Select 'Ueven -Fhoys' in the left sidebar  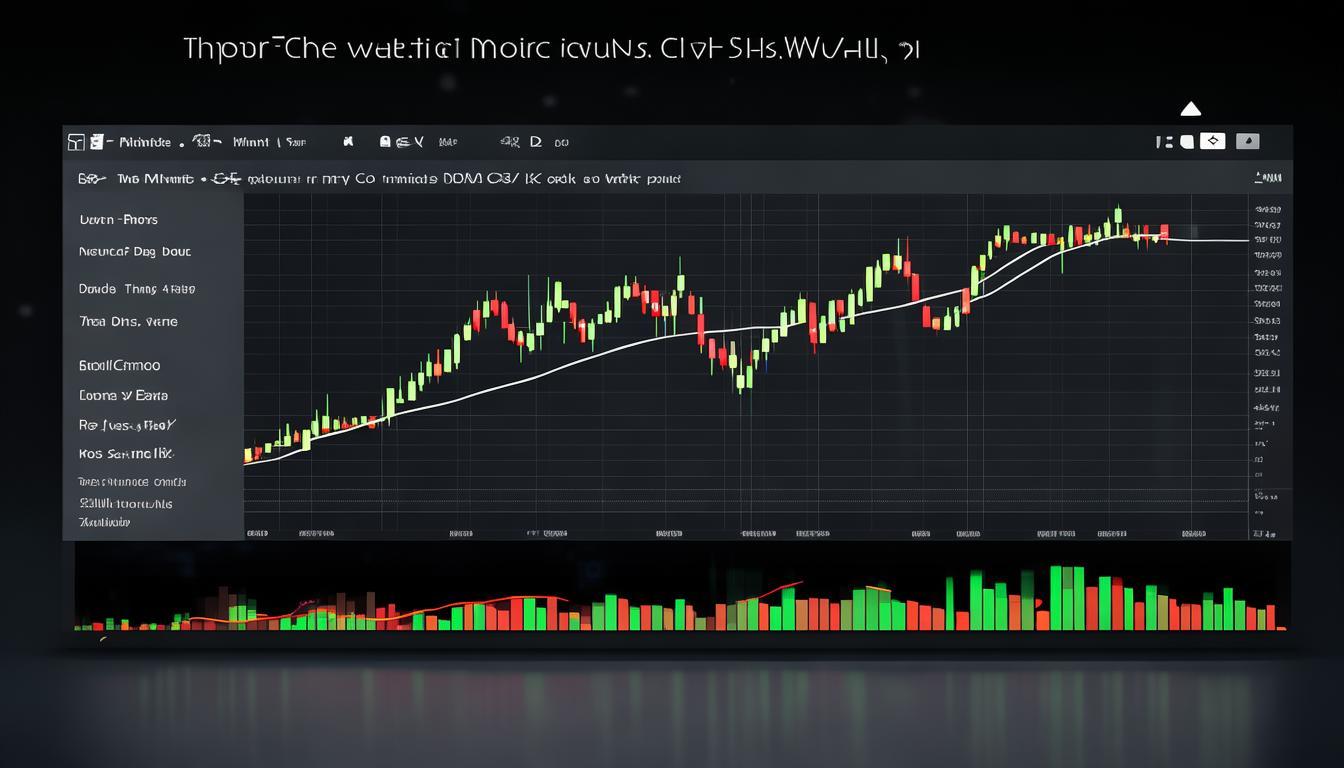pos(118,219)
